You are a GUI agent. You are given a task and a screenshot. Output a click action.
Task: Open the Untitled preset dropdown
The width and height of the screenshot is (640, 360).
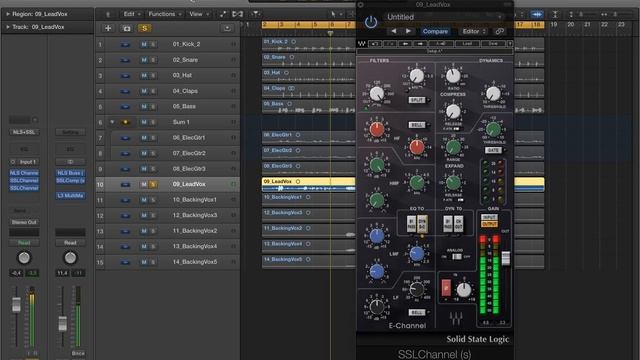(x=444, y=17)
